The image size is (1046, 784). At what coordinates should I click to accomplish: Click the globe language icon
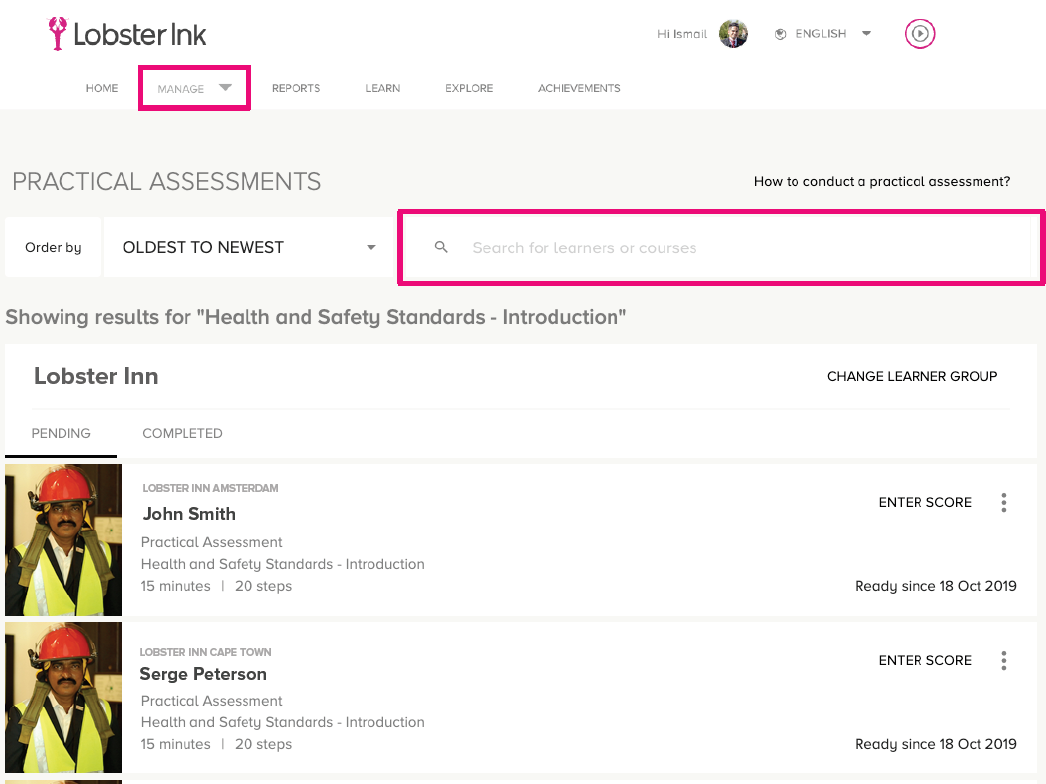click(780, 34)
